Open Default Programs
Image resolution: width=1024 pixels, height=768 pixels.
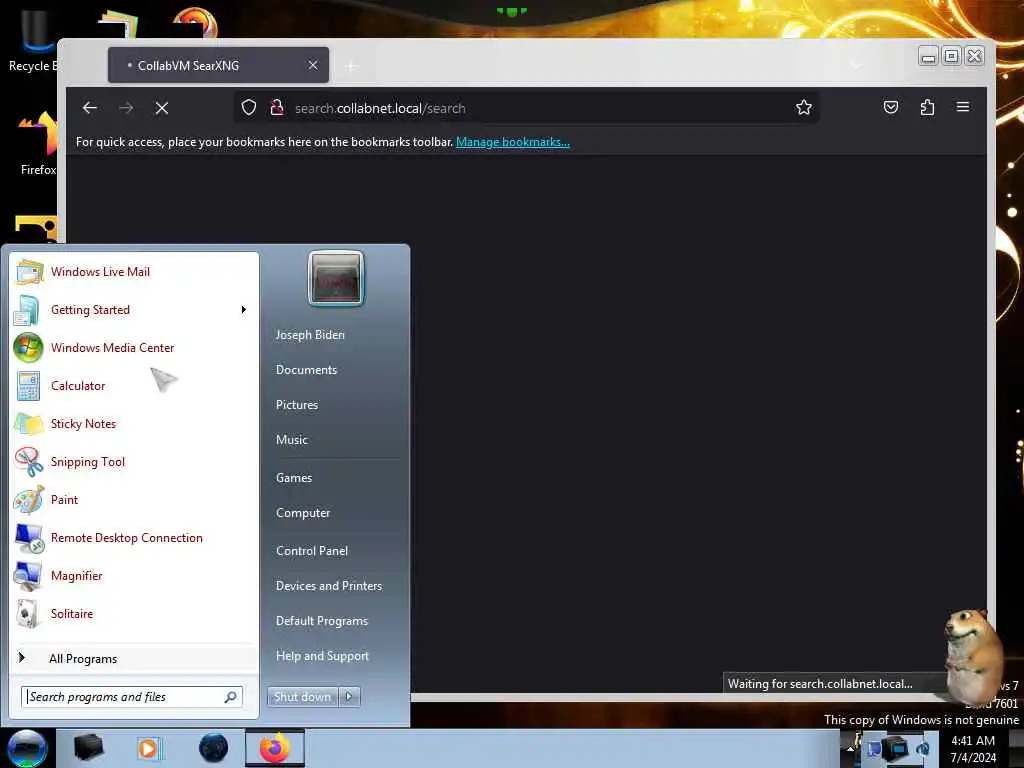(x=322, y=621)
